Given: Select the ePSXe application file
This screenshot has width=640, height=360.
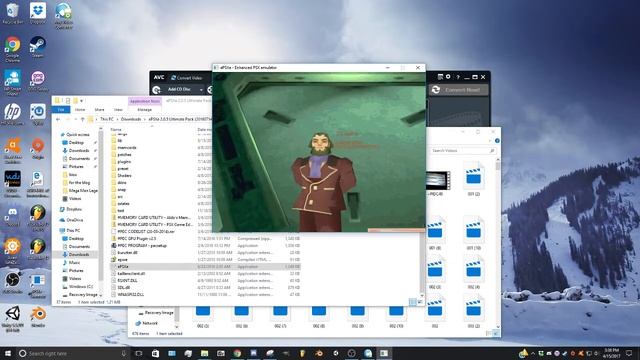Looking at the screenshot, I should coord(205,266).
